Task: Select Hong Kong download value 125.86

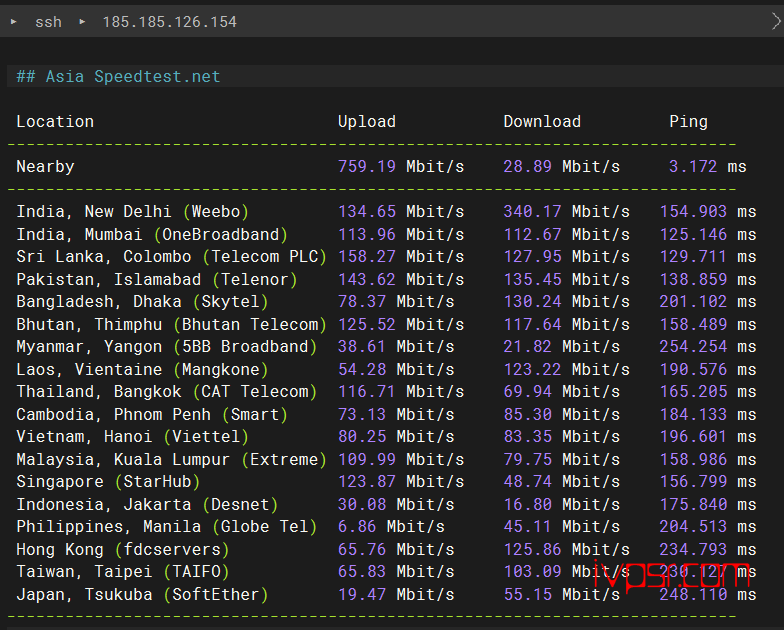Action: tap(532, 550)
